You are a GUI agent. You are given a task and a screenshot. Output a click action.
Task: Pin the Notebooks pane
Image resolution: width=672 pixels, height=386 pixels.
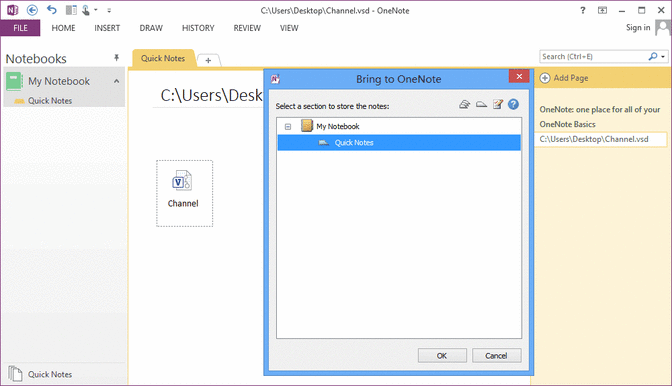point(116,57)
